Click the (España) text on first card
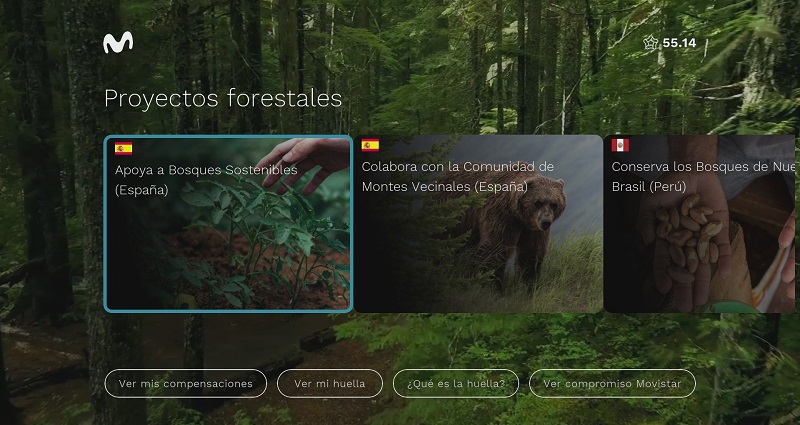The width and height of the screenshot is (800, 425). (141, 190)
